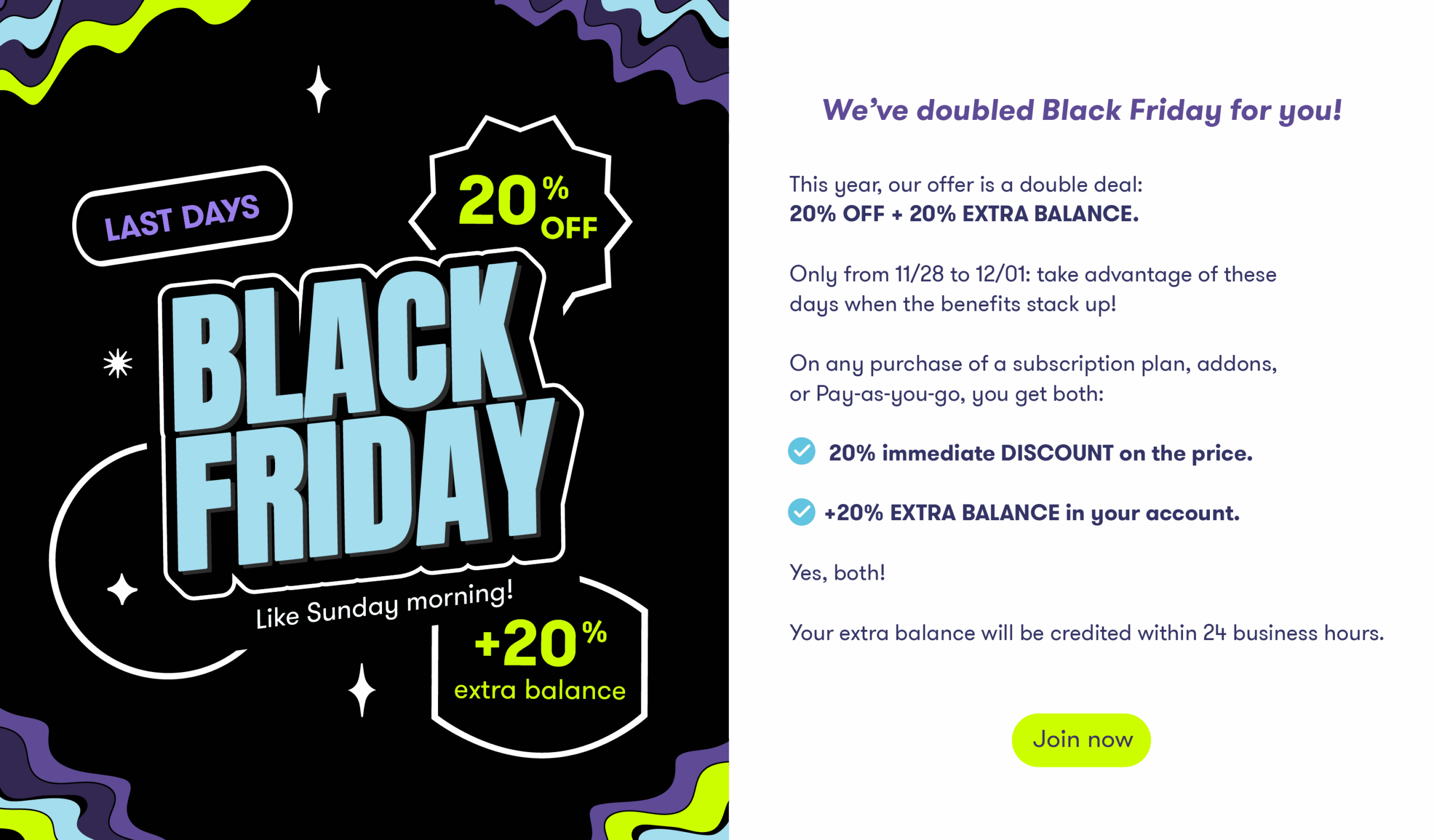
Task: Click the "credited within 24 business hours" sentence
Action: 1086,633
